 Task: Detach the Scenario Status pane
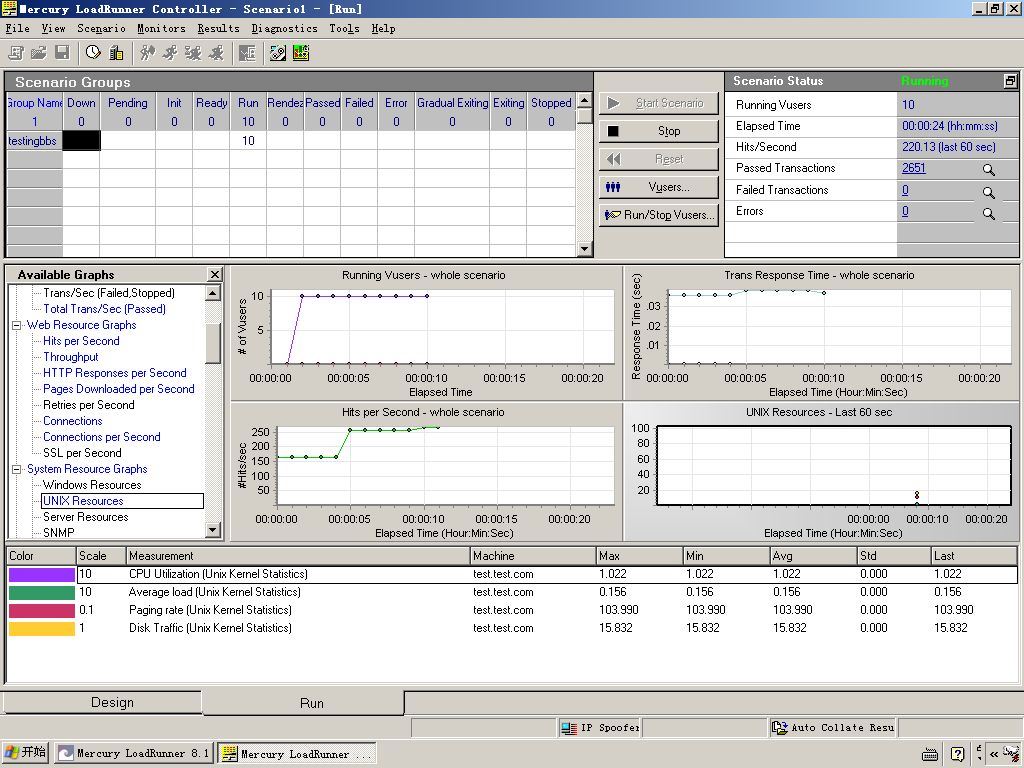coord(1010,81)
